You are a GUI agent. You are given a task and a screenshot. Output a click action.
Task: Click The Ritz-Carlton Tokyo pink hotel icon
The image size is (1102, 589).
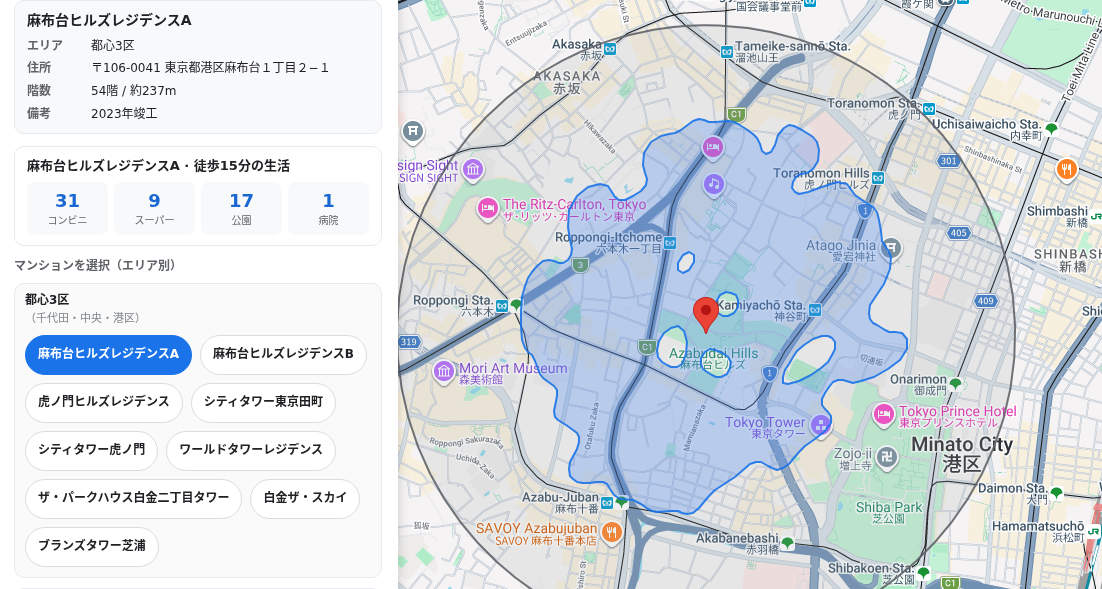click(487, 208)
